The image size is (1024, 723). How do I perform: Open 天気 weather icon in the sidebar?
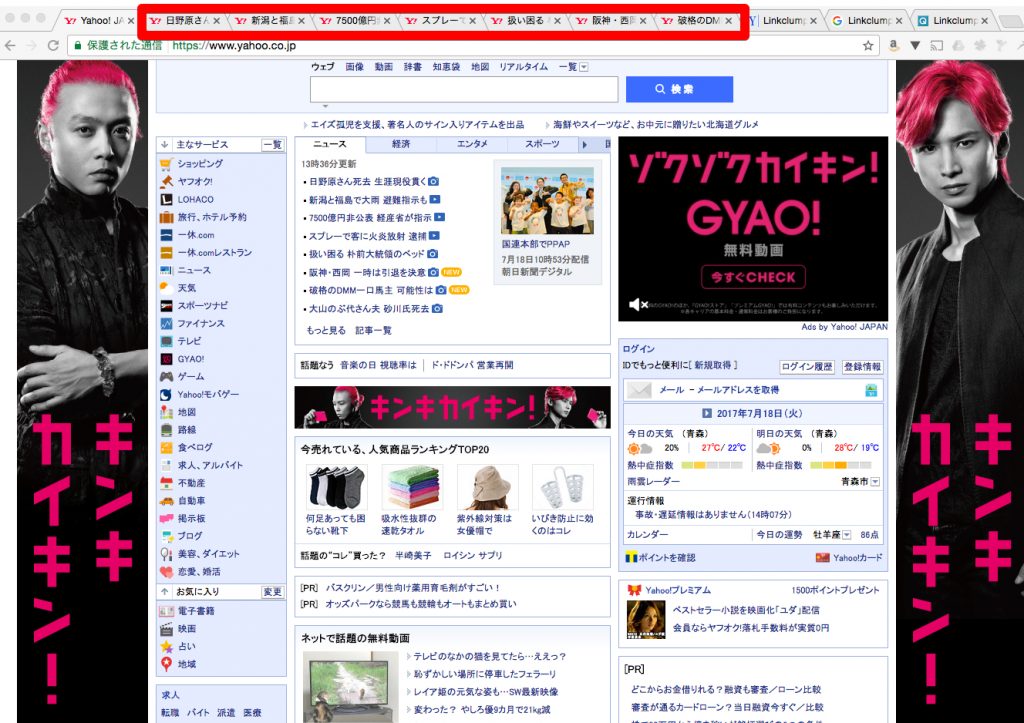166,288
